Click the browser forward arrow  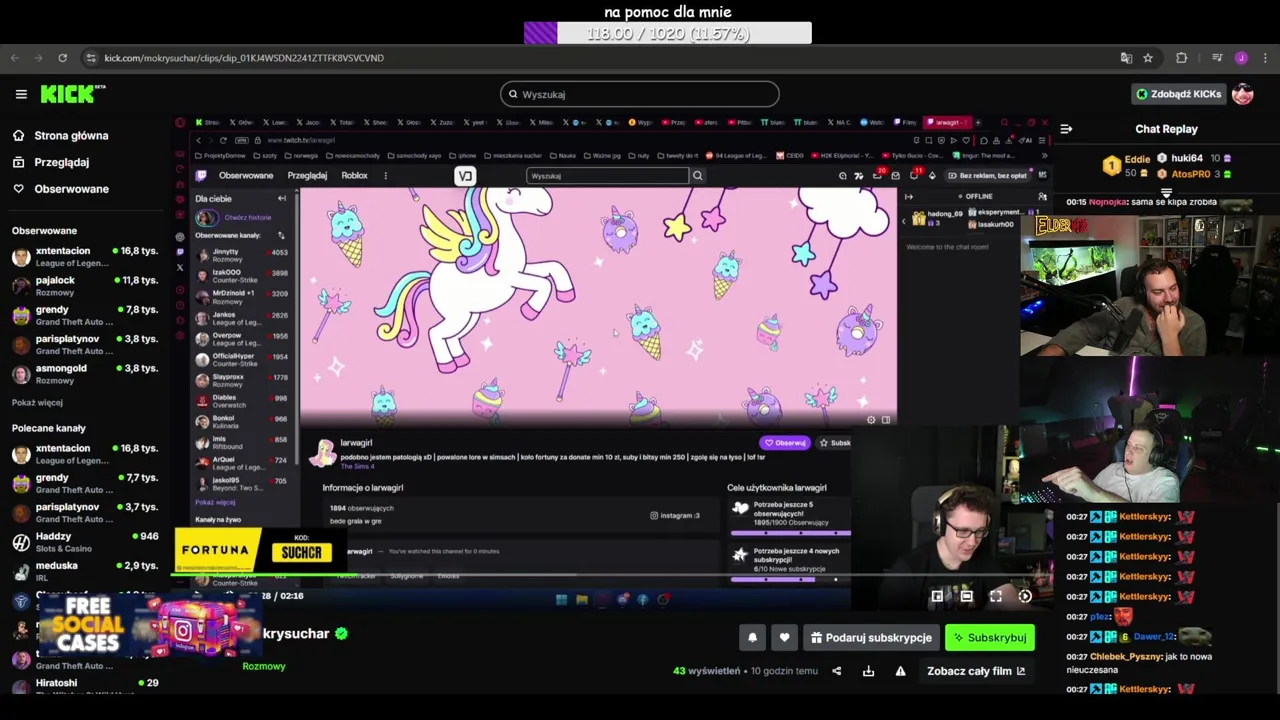pos(39,58)
